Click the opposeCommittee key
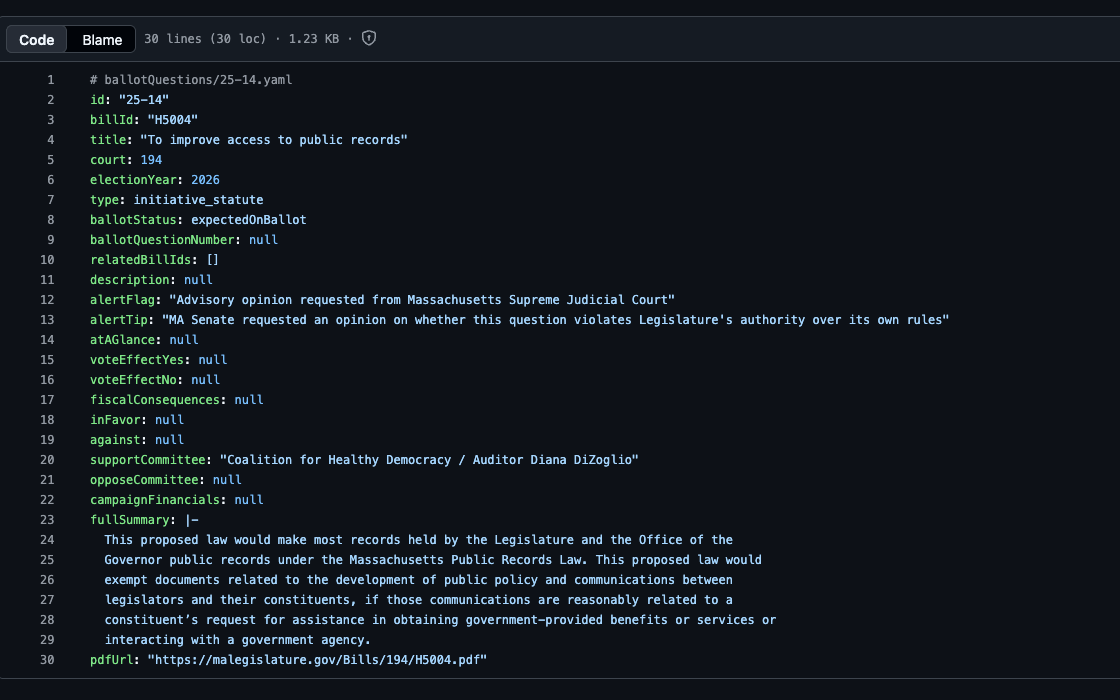This screenshot has width=1120, height=700. click(144, 480)
